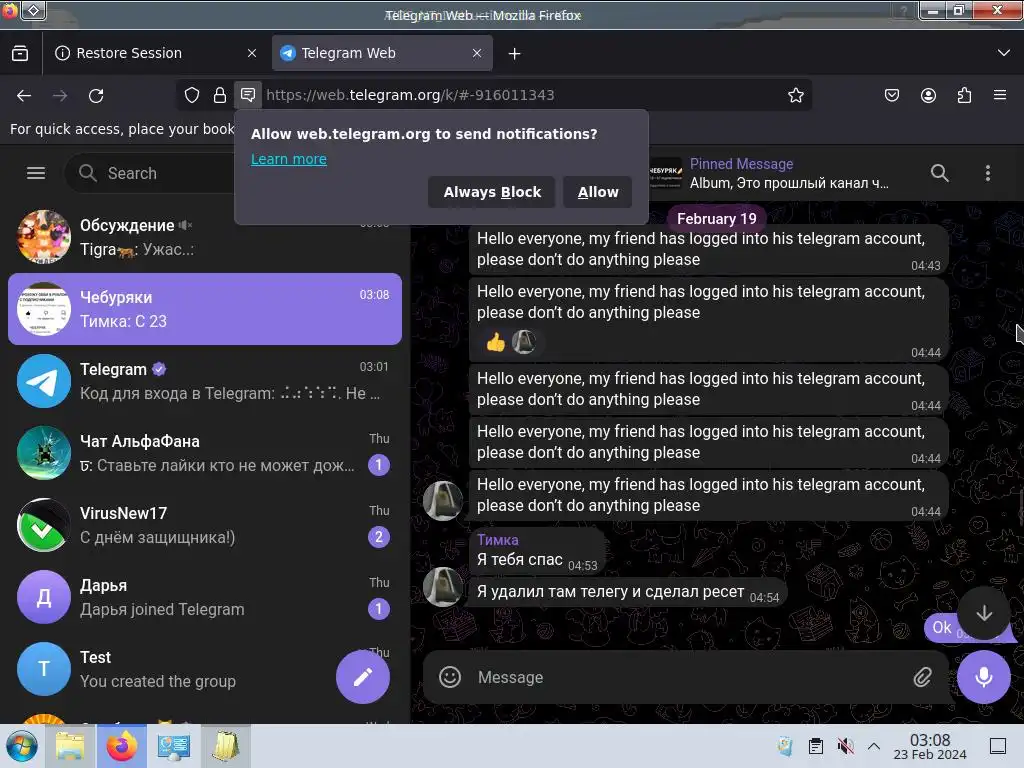Open the Дарья chat
This screenshot has width=1024, height=768.
[x=204, y=596]
